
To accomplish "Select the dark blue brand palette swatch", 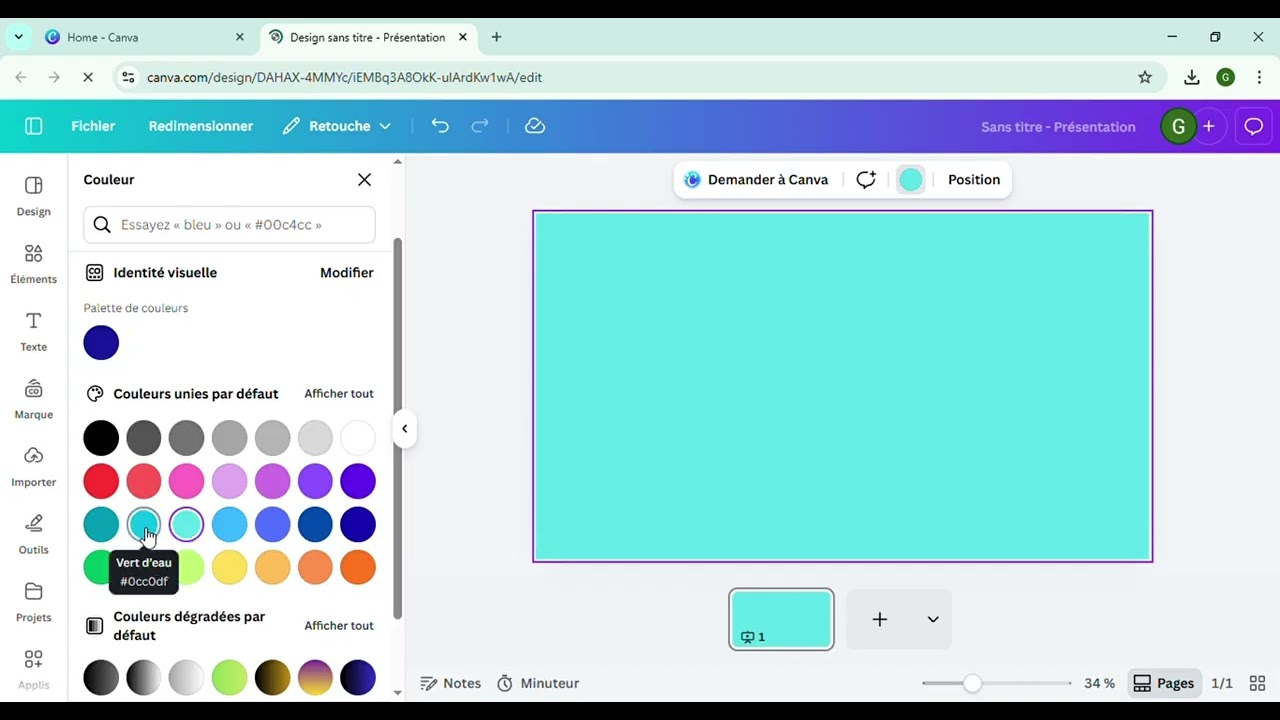I will 101,343.
